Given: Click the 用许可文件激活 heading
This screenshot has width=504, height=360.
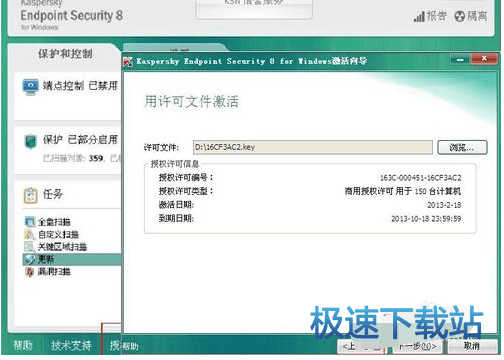Looking at the screenshot, I should point(192,101).
